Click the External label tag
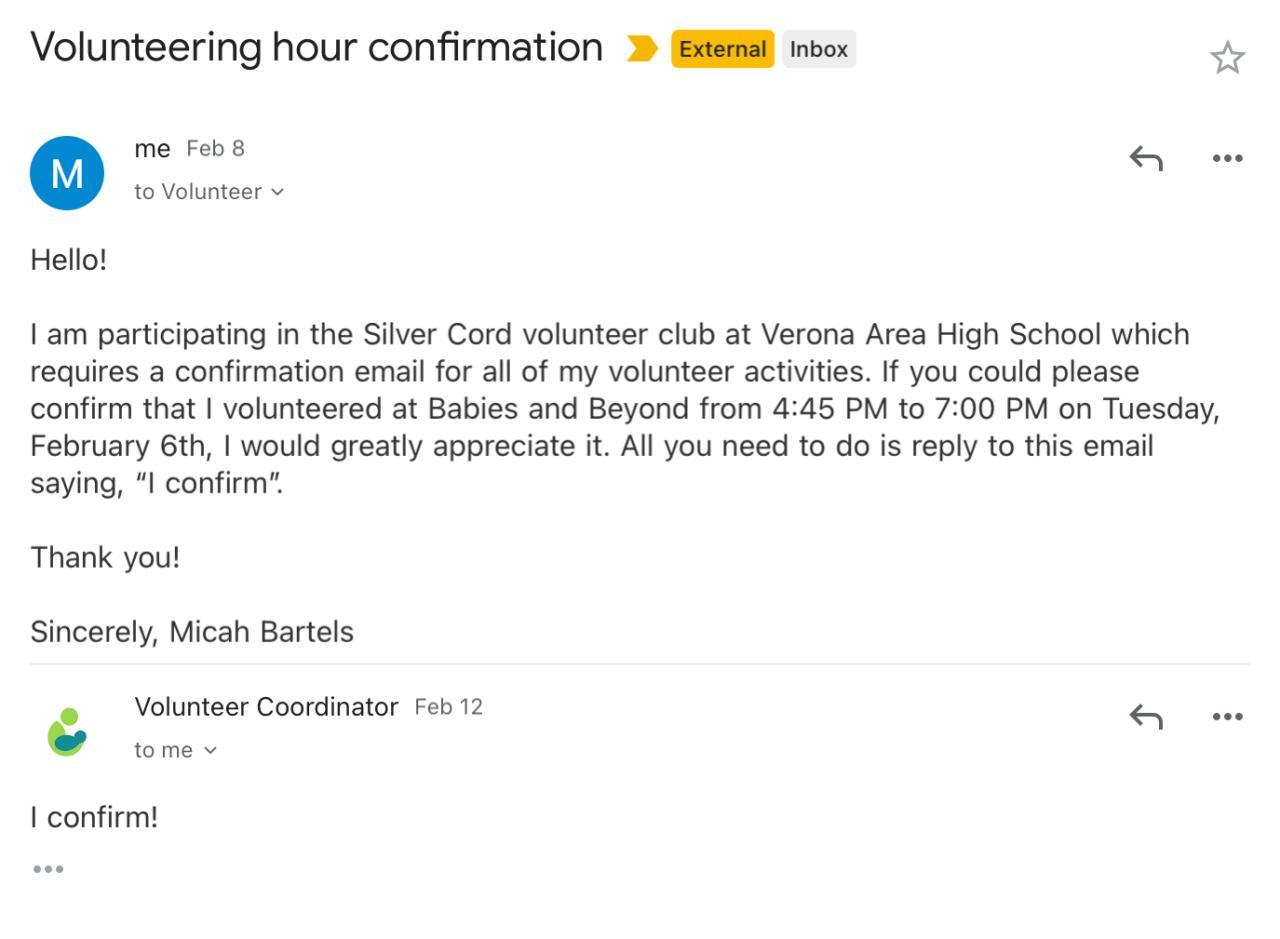 (722, 49)
